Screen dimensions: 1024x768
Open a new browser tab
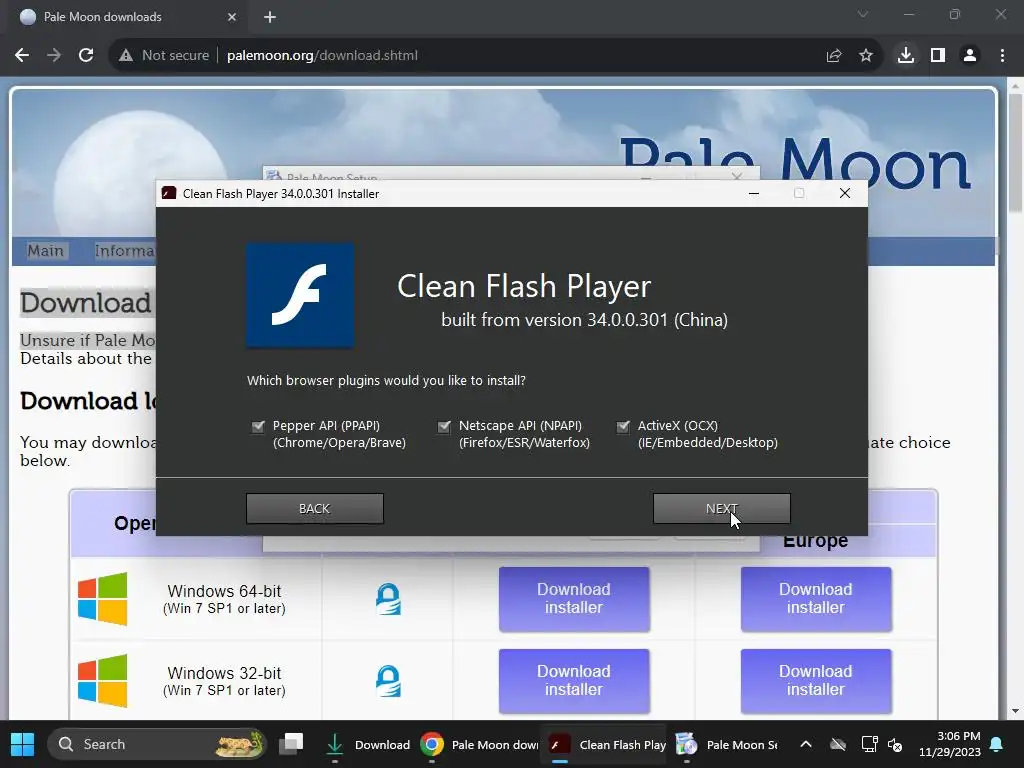270,17
